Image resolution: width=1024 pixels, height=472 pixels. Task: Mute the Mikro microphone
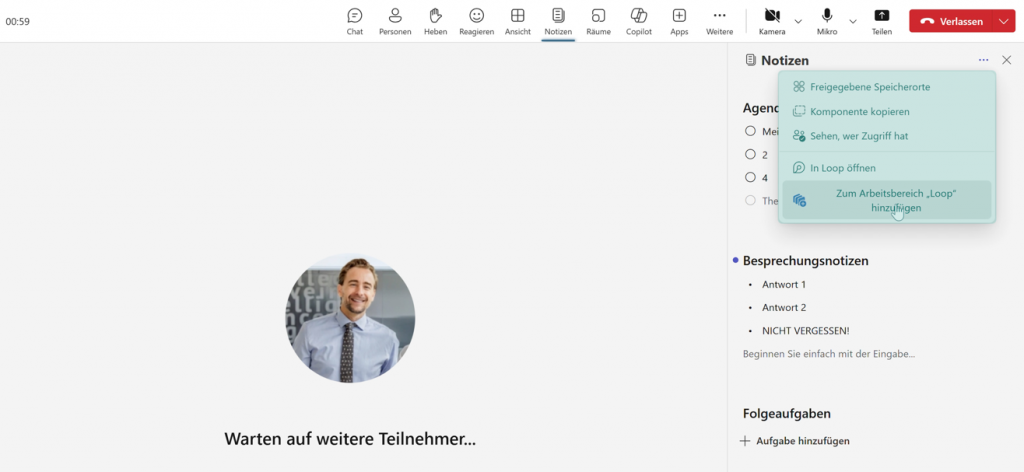coord(827,22)
